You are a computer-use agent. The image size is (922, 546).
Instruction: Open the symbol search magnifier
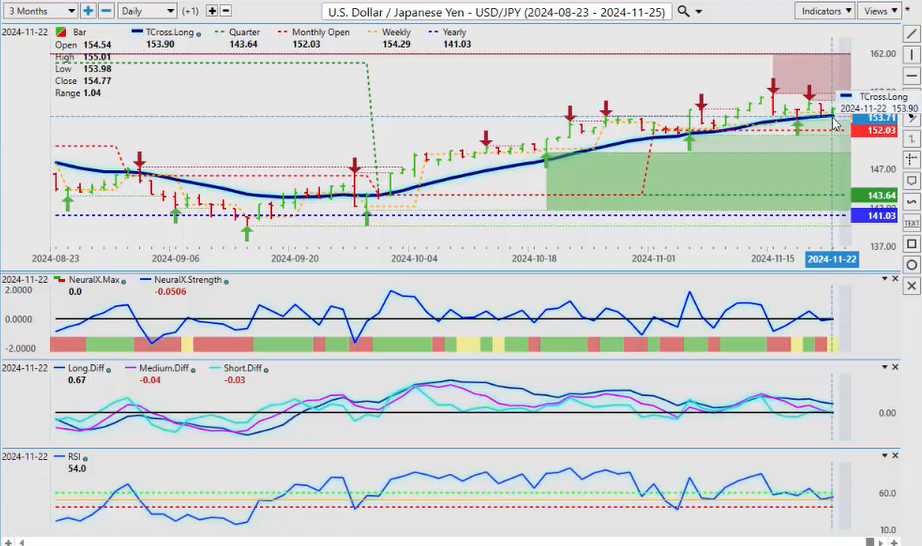click(683, 11)
